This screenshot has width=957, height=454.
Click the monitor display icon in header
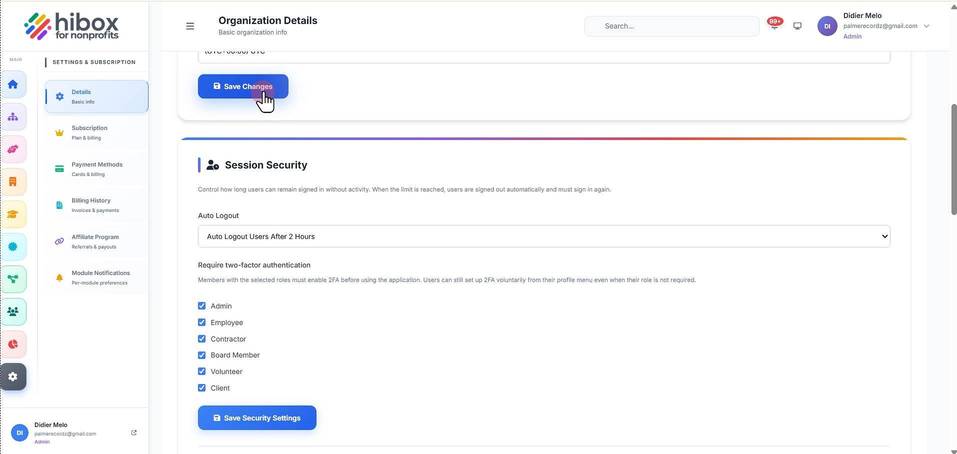coord(797,26)
